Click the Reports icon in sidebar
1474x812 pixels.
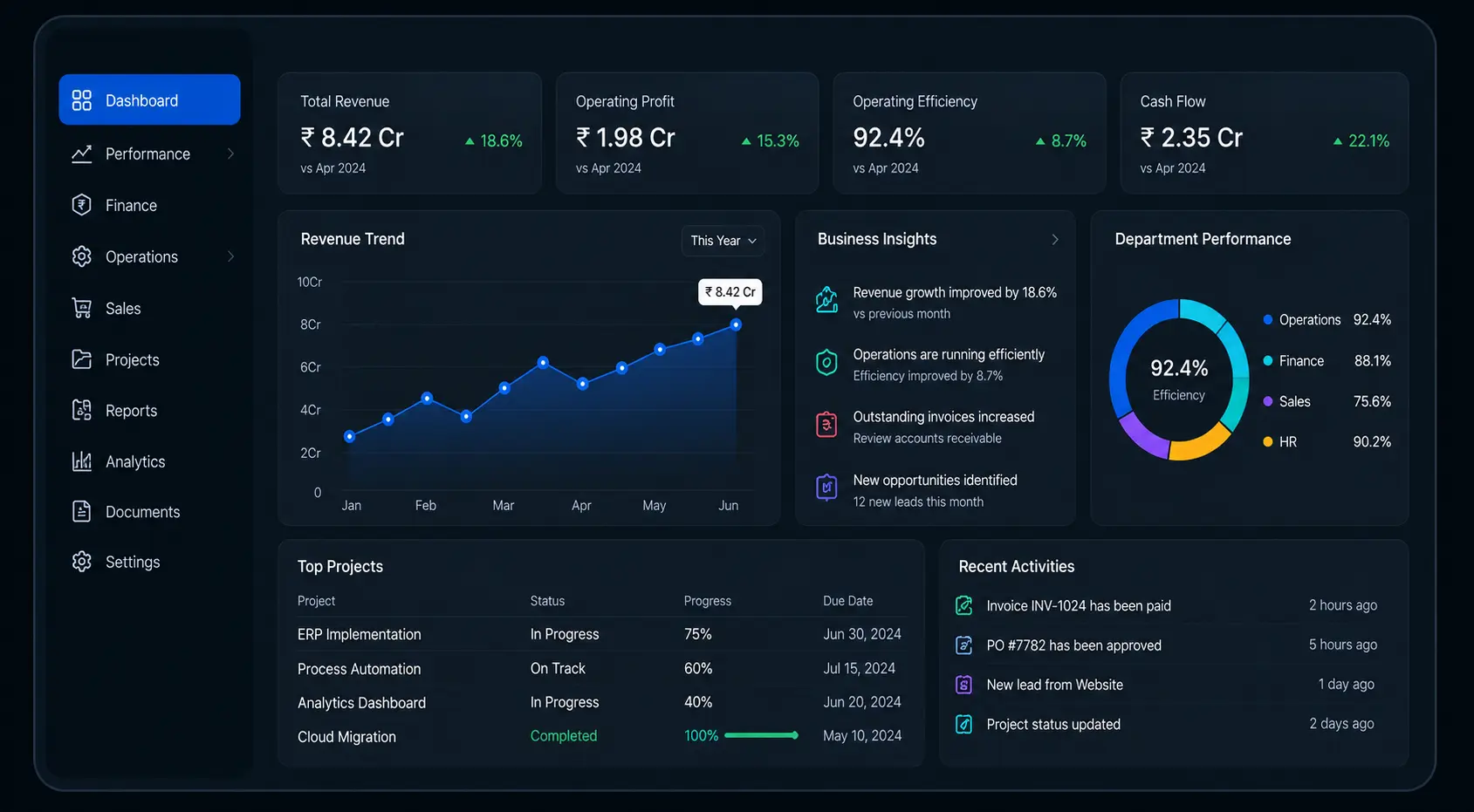pos(81,410)
